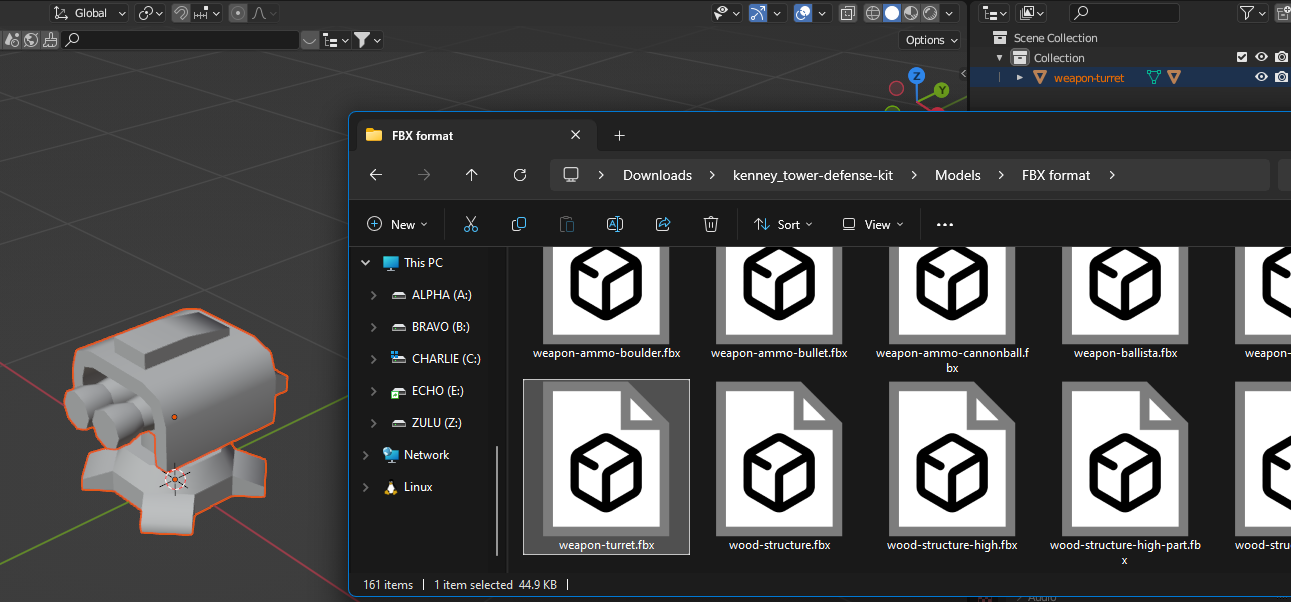Toggle show gizmo button in viewport
This screenshot has width=1291, height=602.
point(757,13)
